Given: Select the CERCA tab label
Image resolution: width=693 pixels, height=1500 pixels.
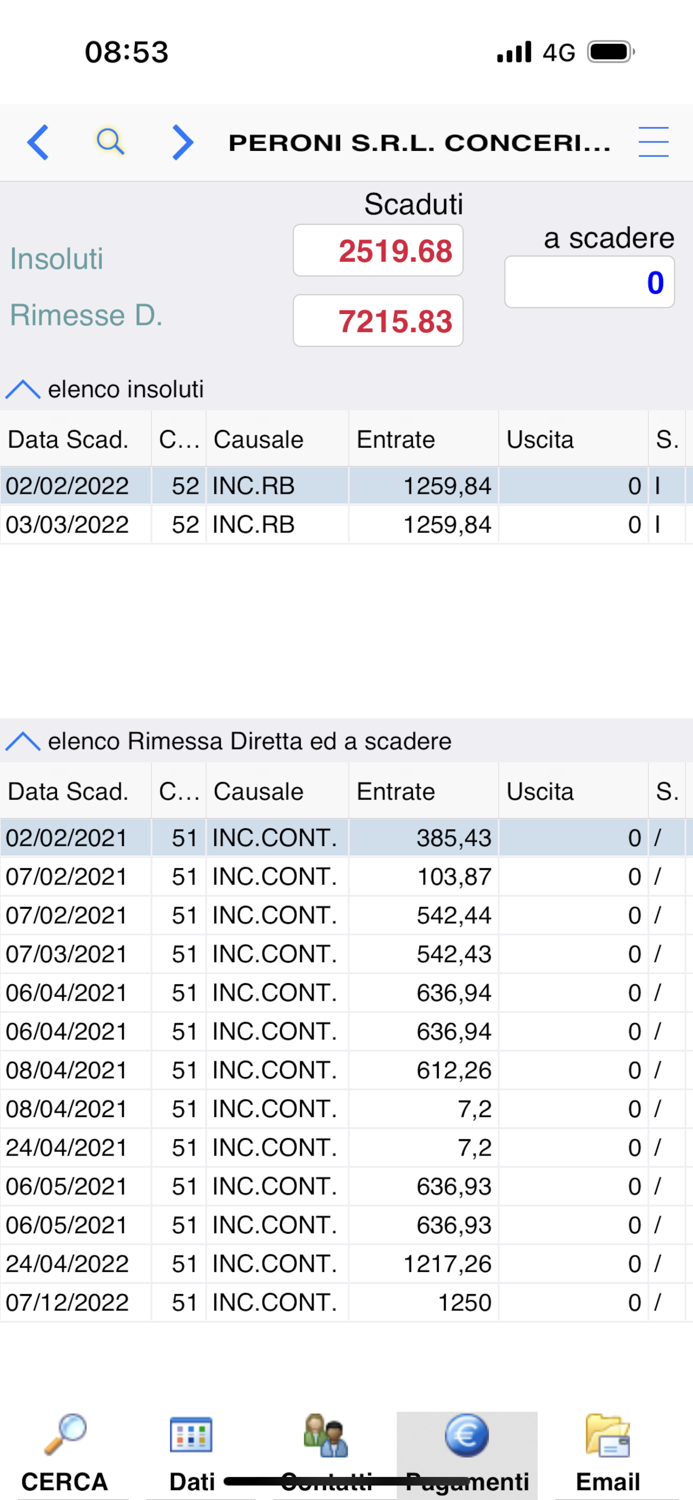Looking at the screenshot, I should coord(65,1481).
